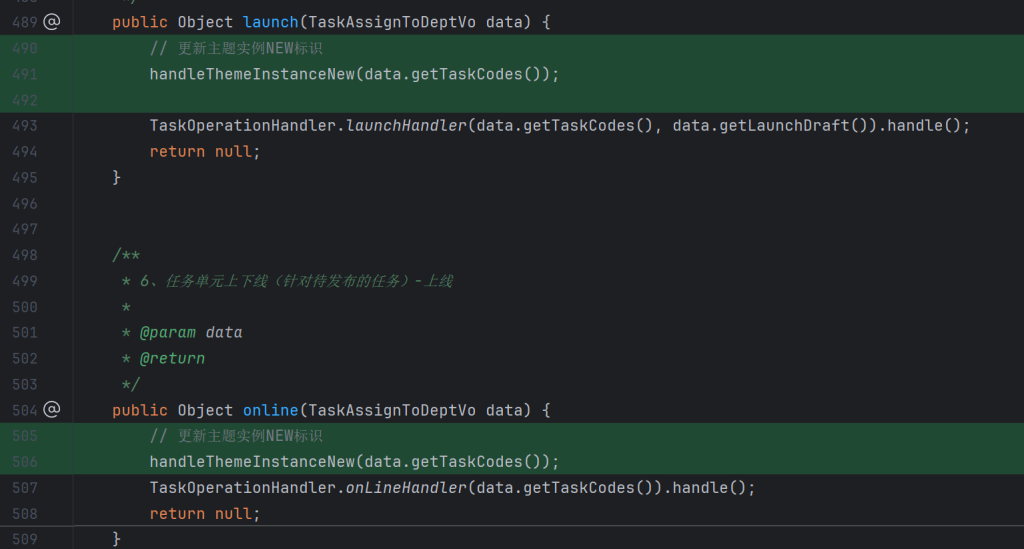Click the @return tag in the Javadoc
The image size is (1024, 549).
tap(172, 358)
